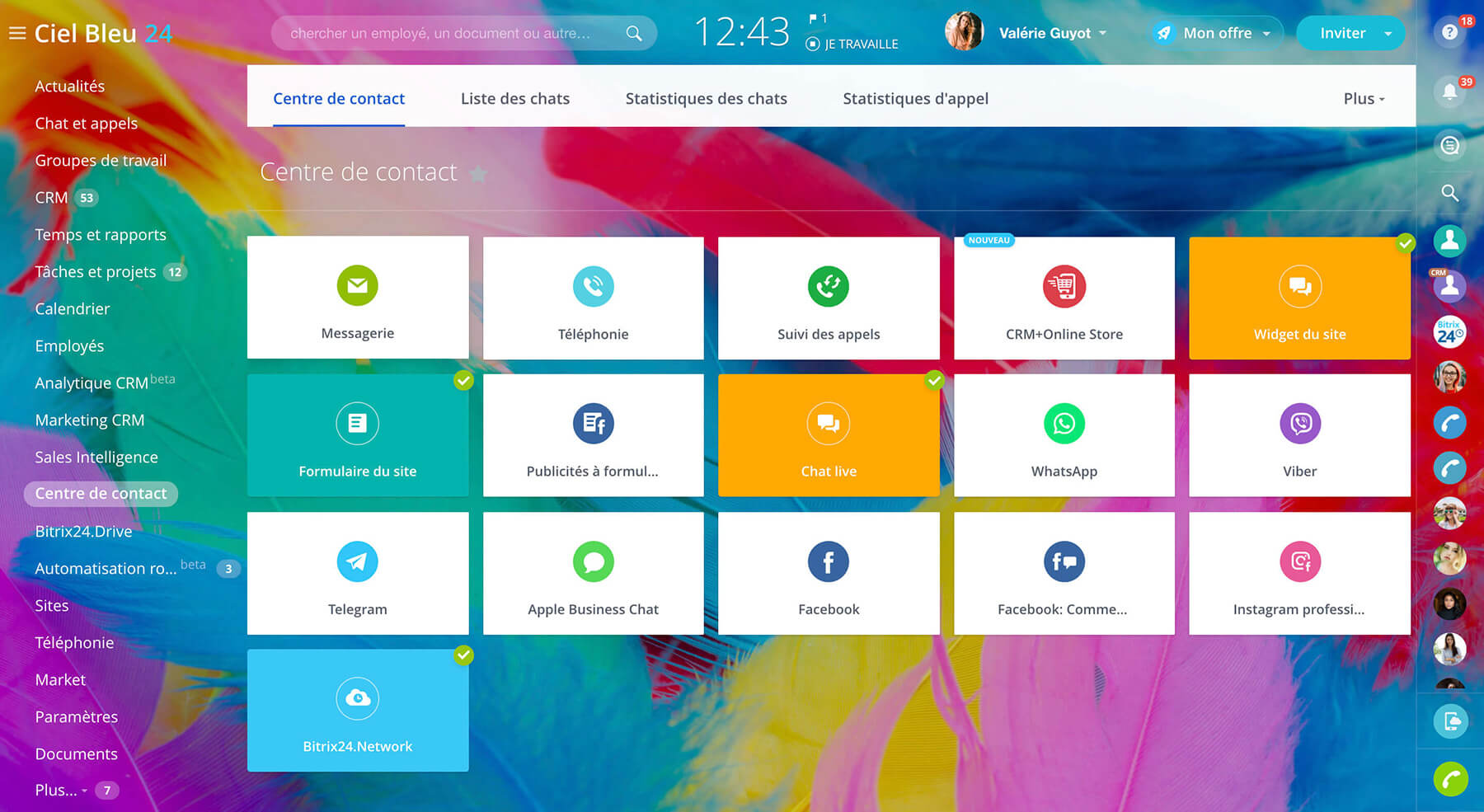Connect the WhatsApp channel
The width and height of the screenshot is (1484, 812).
tap(1064, 435)
